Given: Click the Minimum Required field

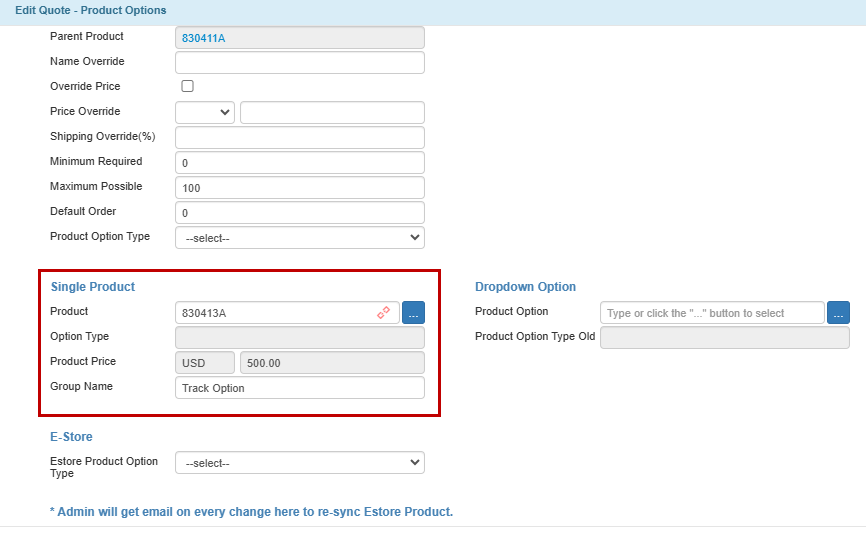Looking at the screenshot, I should pyautogui.click(x=300, y=162).
